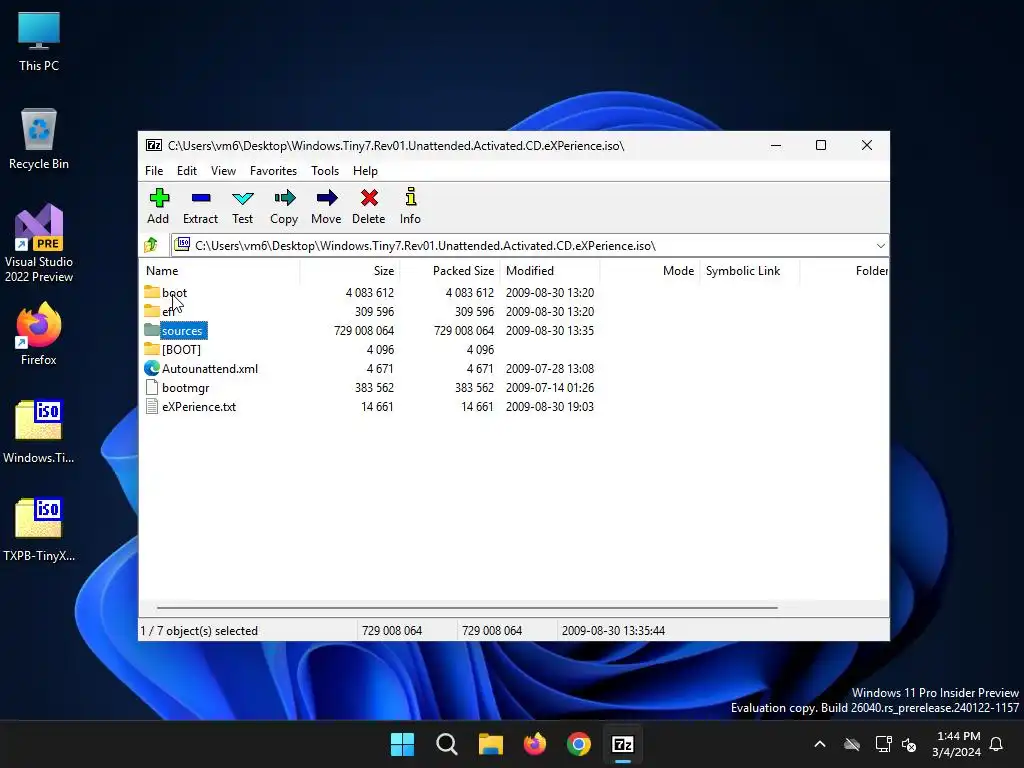Screen dimensions: 1024x768
Task: Open the View menu
Action: [223, 170]
